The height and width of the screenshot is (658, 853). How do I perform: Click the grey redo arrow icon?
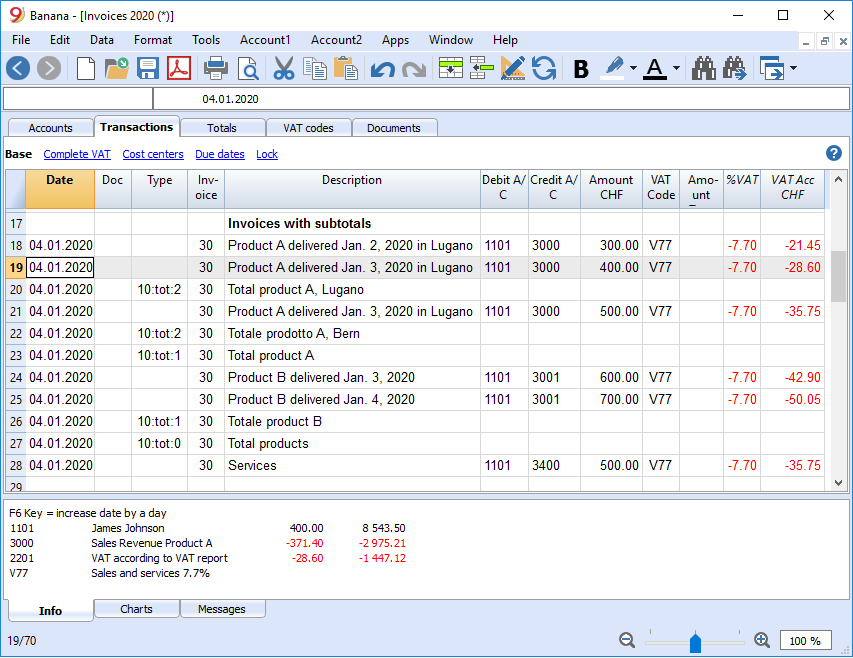click(414, 69)
